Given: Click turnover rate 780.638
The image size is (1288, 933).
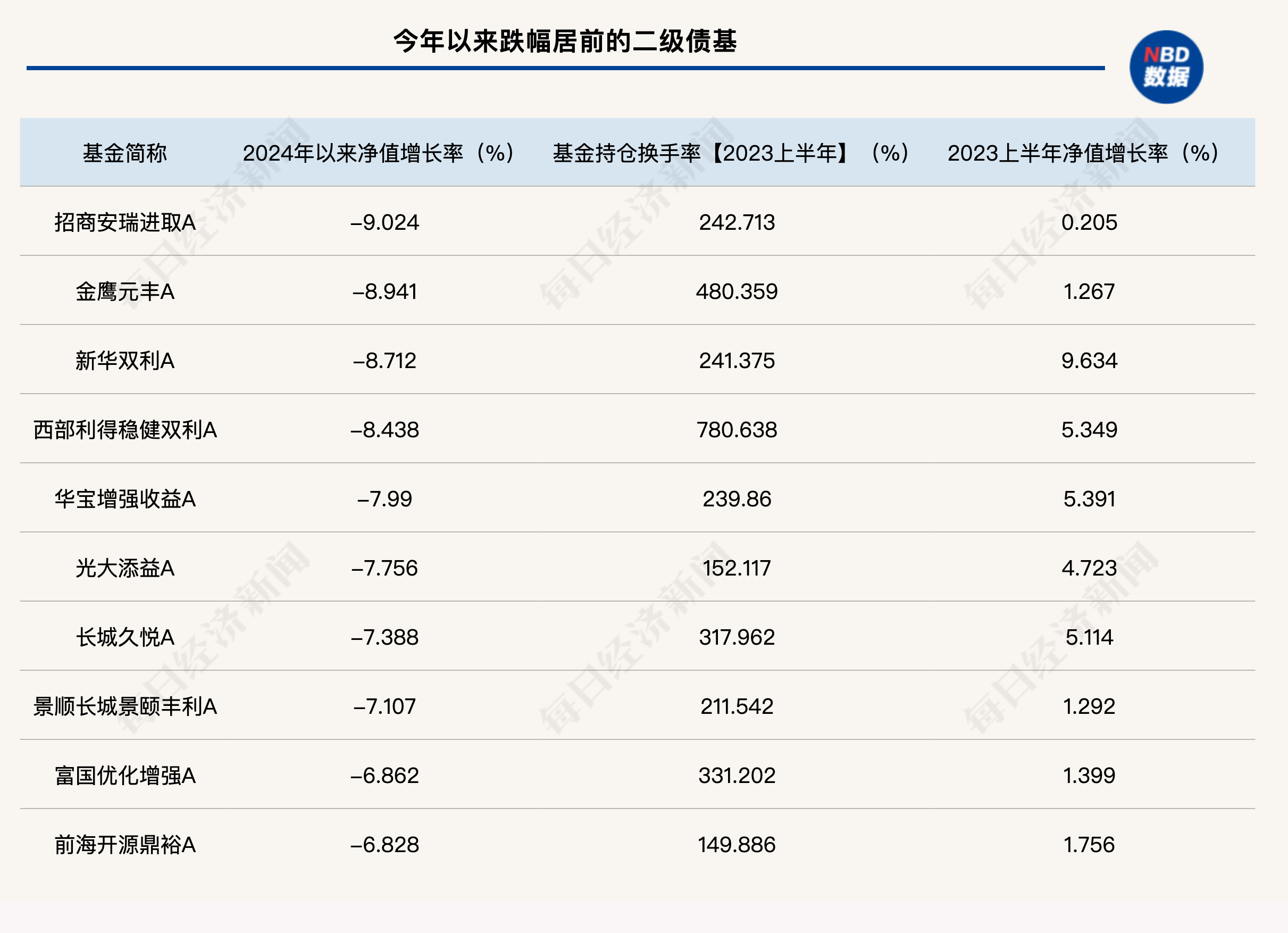Looking at the screenshot, I should (x=737, y=430).
